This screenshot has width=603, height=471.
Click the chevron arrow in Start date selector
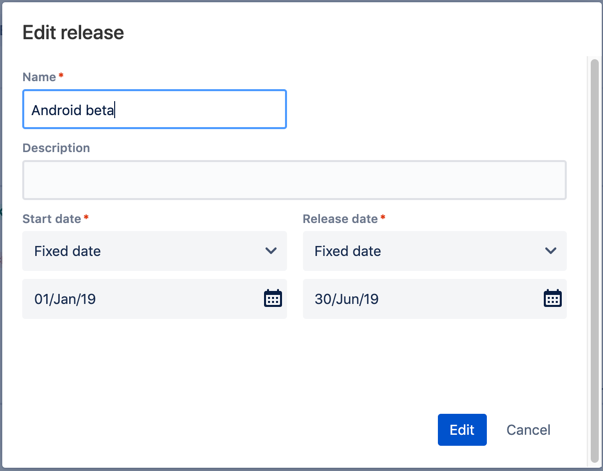(x=271, y=251)
